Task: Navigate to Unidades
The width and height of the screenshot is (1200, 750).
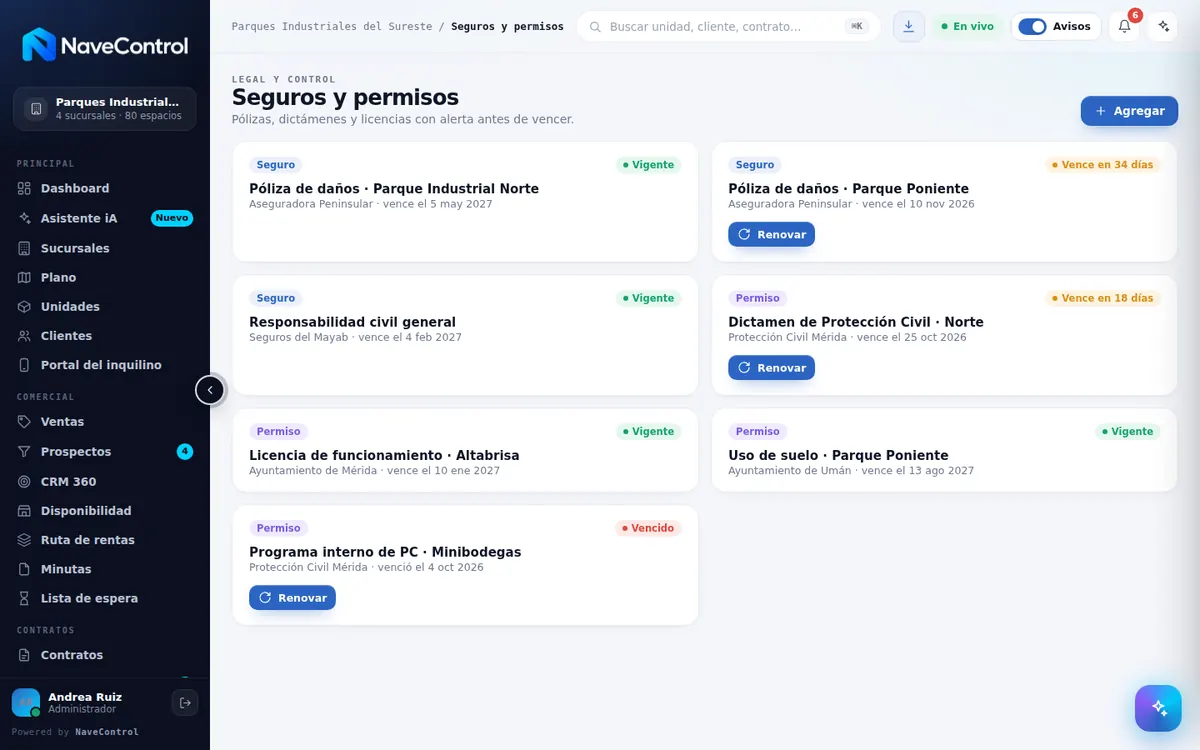Action: coord(105,306)
